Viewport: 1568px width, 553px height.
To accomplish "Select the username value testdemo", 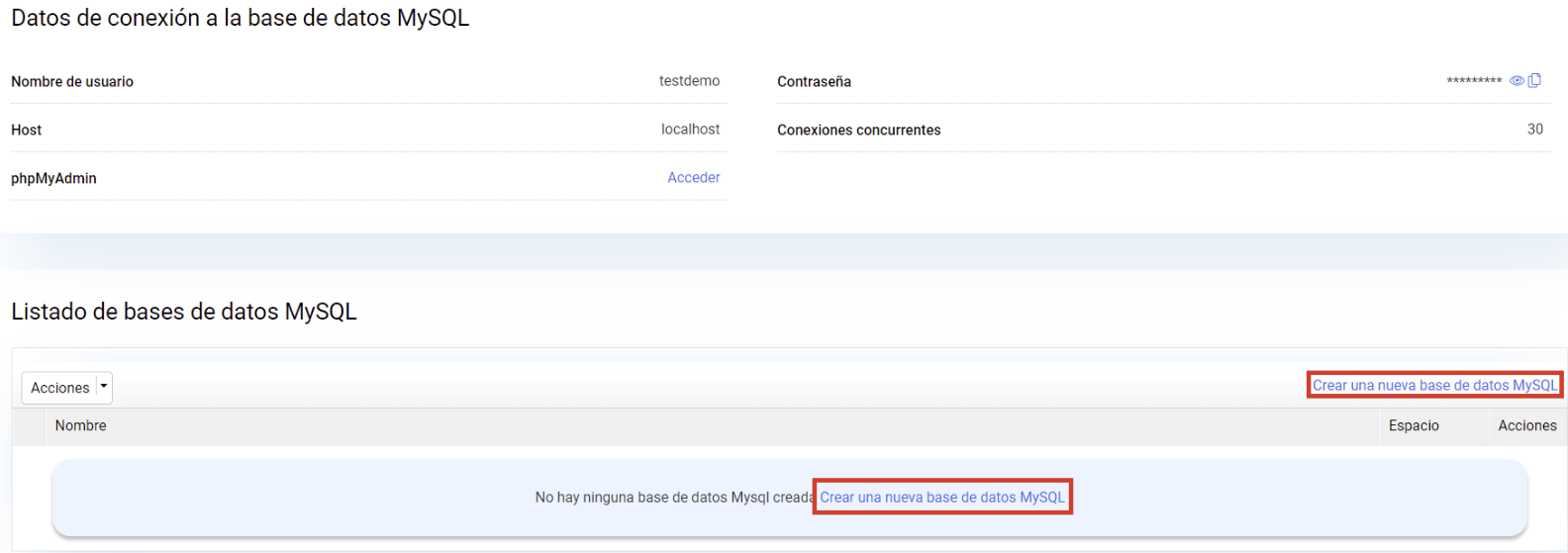I will pyautogui.click(x=690, y=81).
